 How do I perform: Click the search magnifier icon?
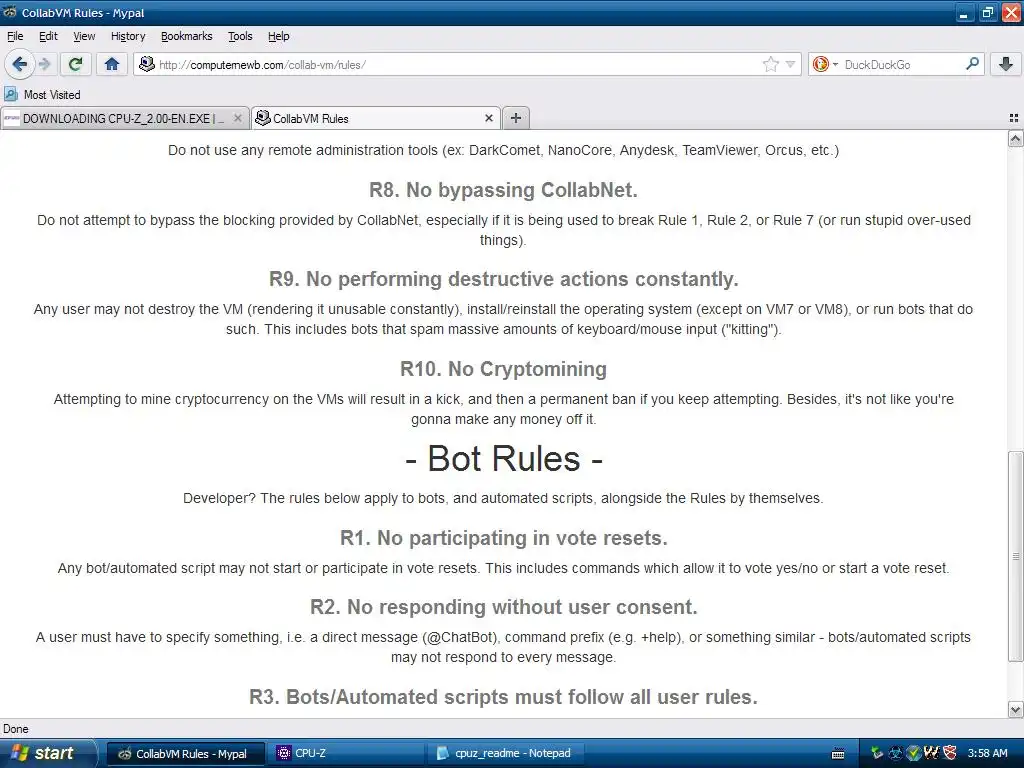(972, 64)
